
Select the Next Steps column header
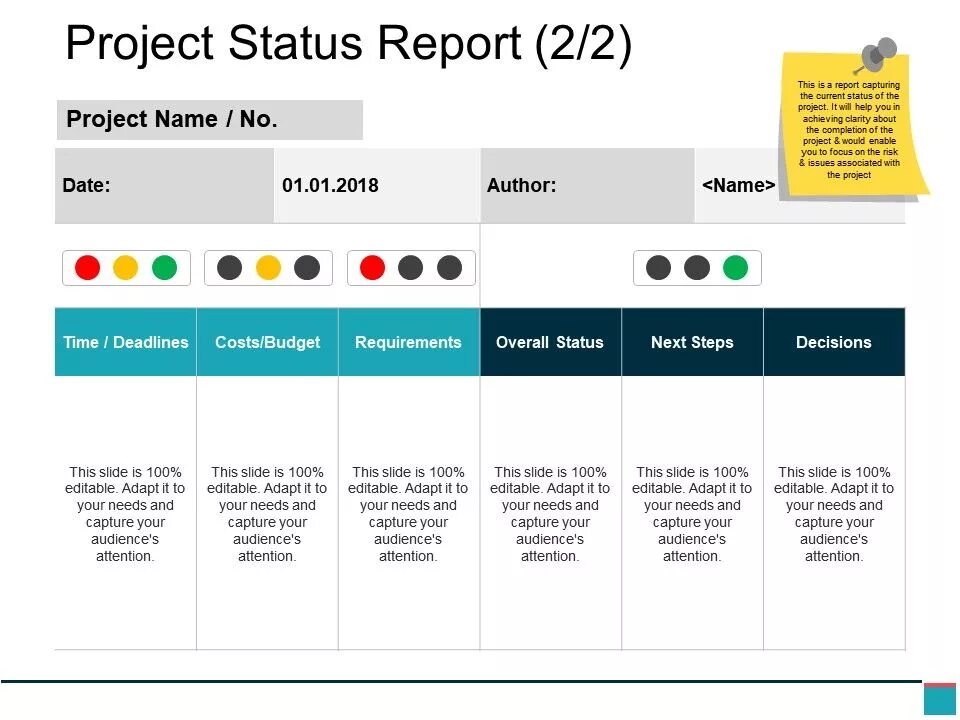tap(692, 342)
